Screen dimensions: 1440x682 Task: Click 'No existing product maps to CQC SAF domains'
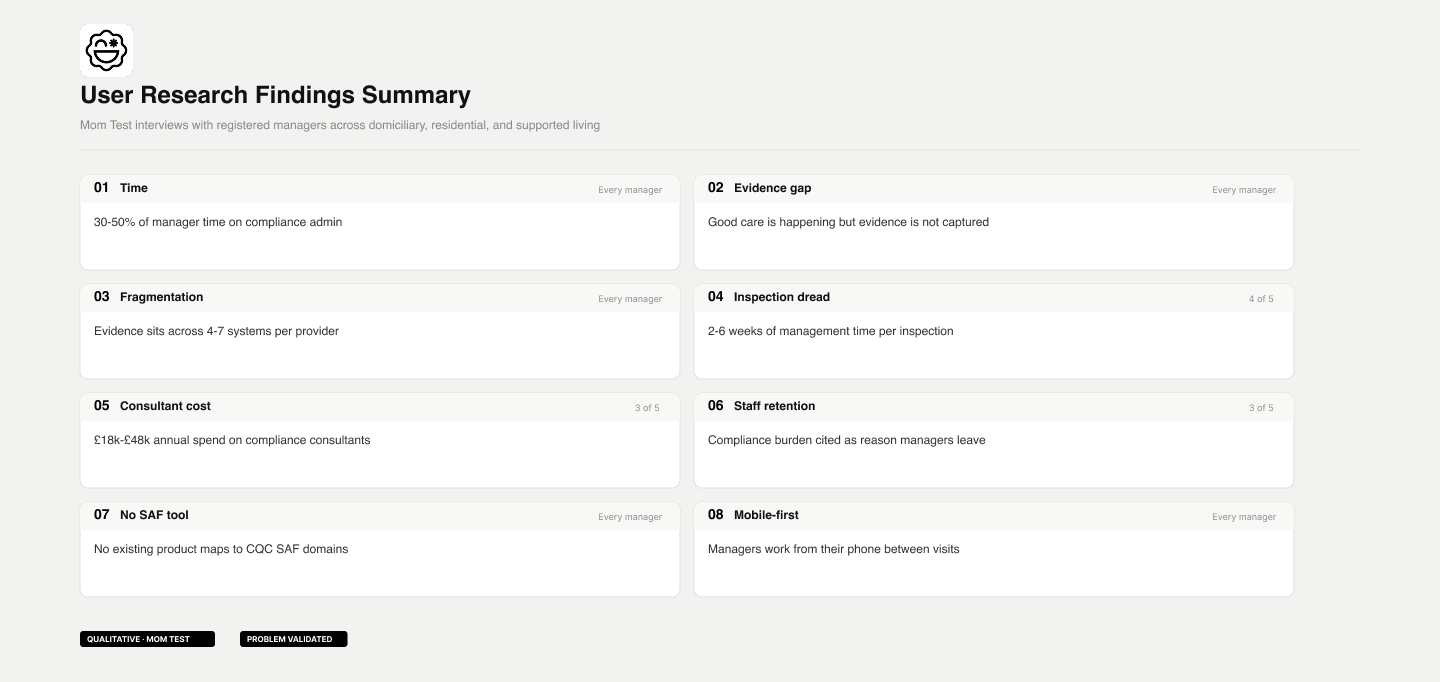tap(221, 549)
